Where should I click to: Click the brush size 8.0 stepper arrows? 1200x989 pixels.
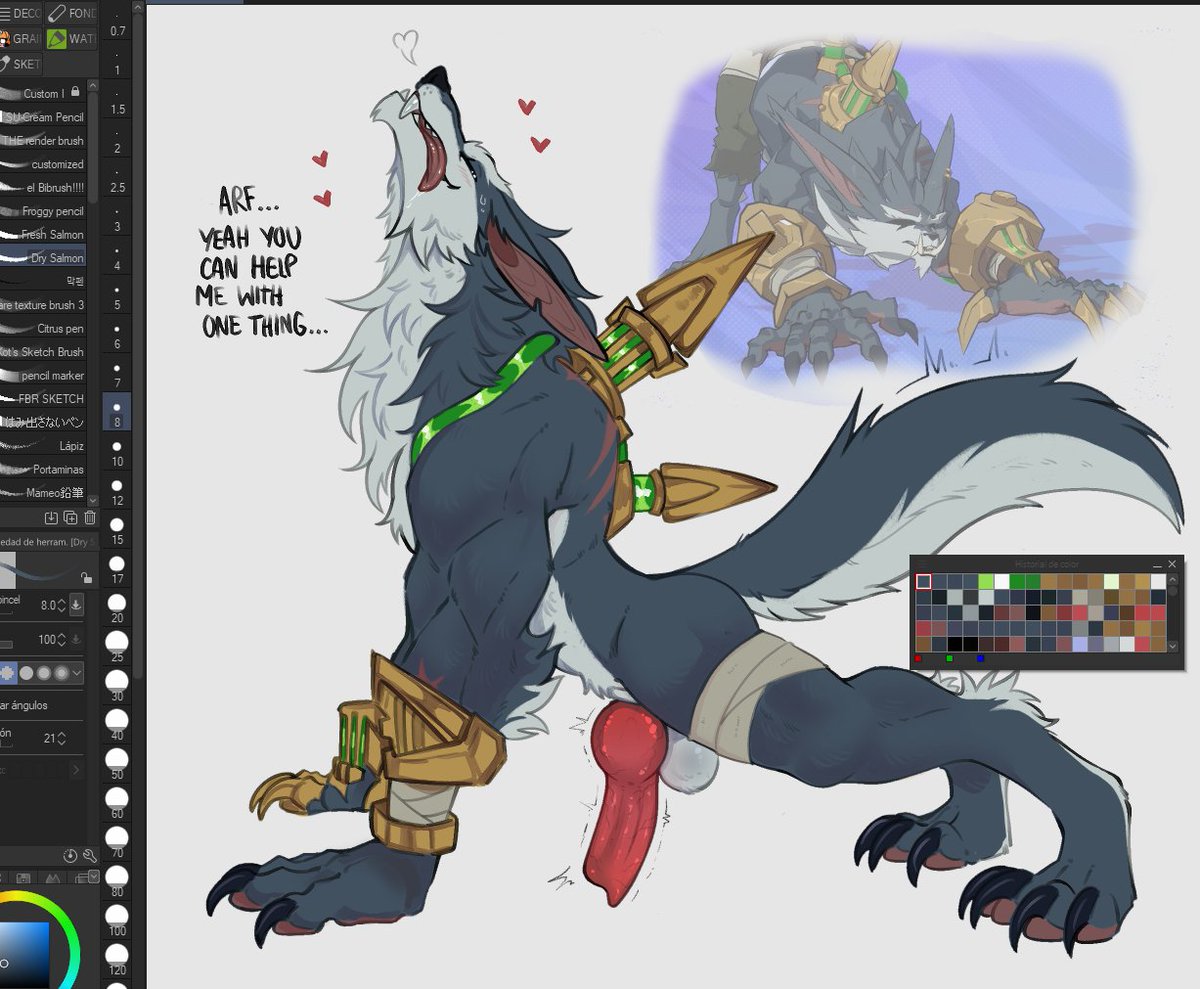62,605
